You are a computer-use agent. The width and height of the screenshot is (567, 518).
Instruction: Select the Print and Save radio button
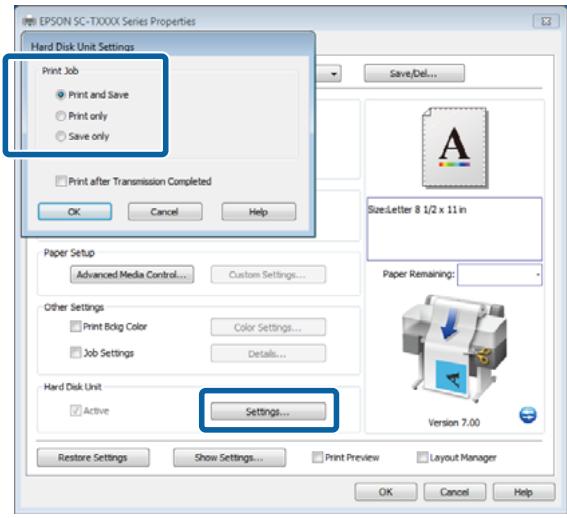coord(60,95)
